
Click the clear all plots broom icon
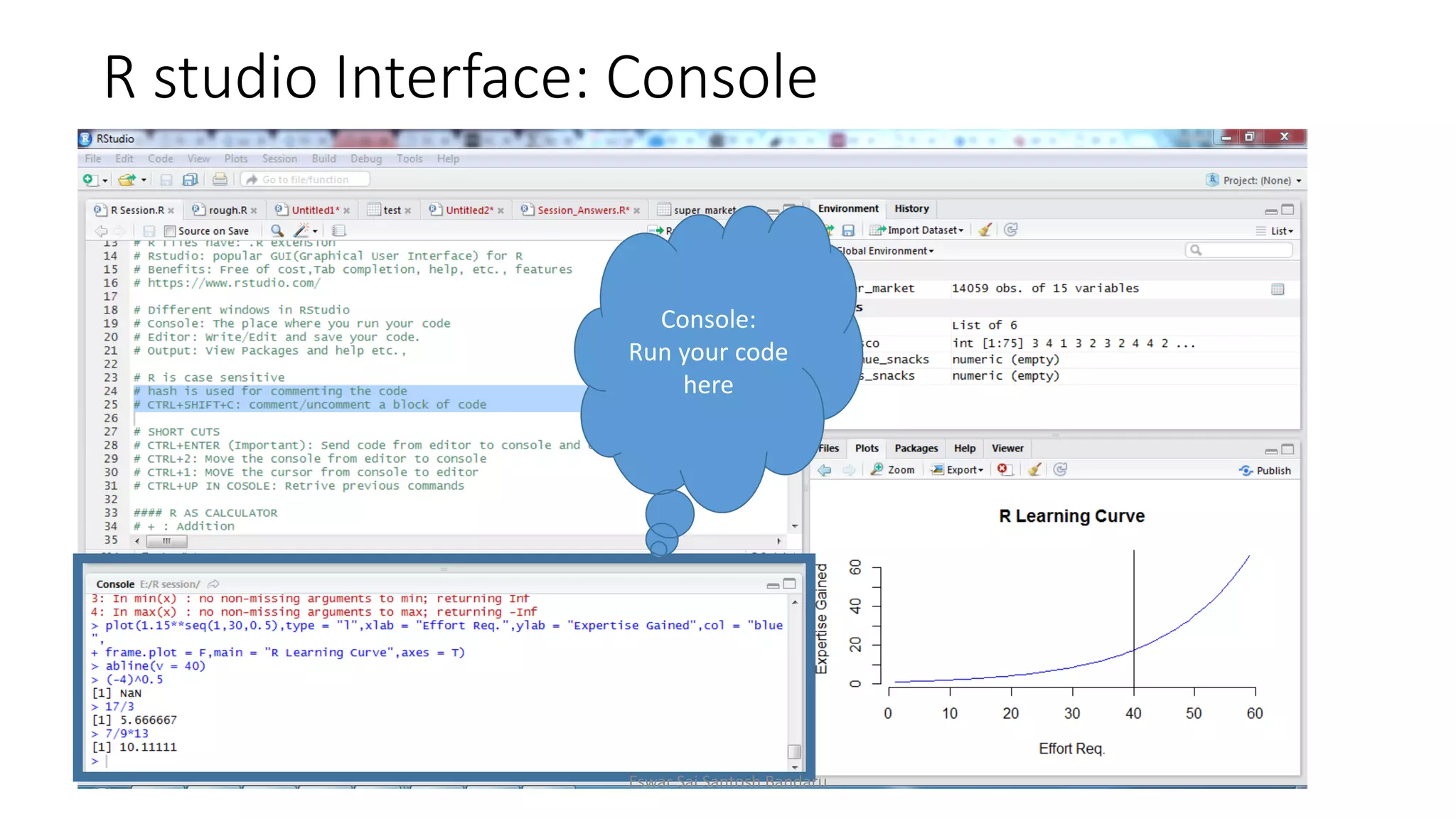(1034, 469)
